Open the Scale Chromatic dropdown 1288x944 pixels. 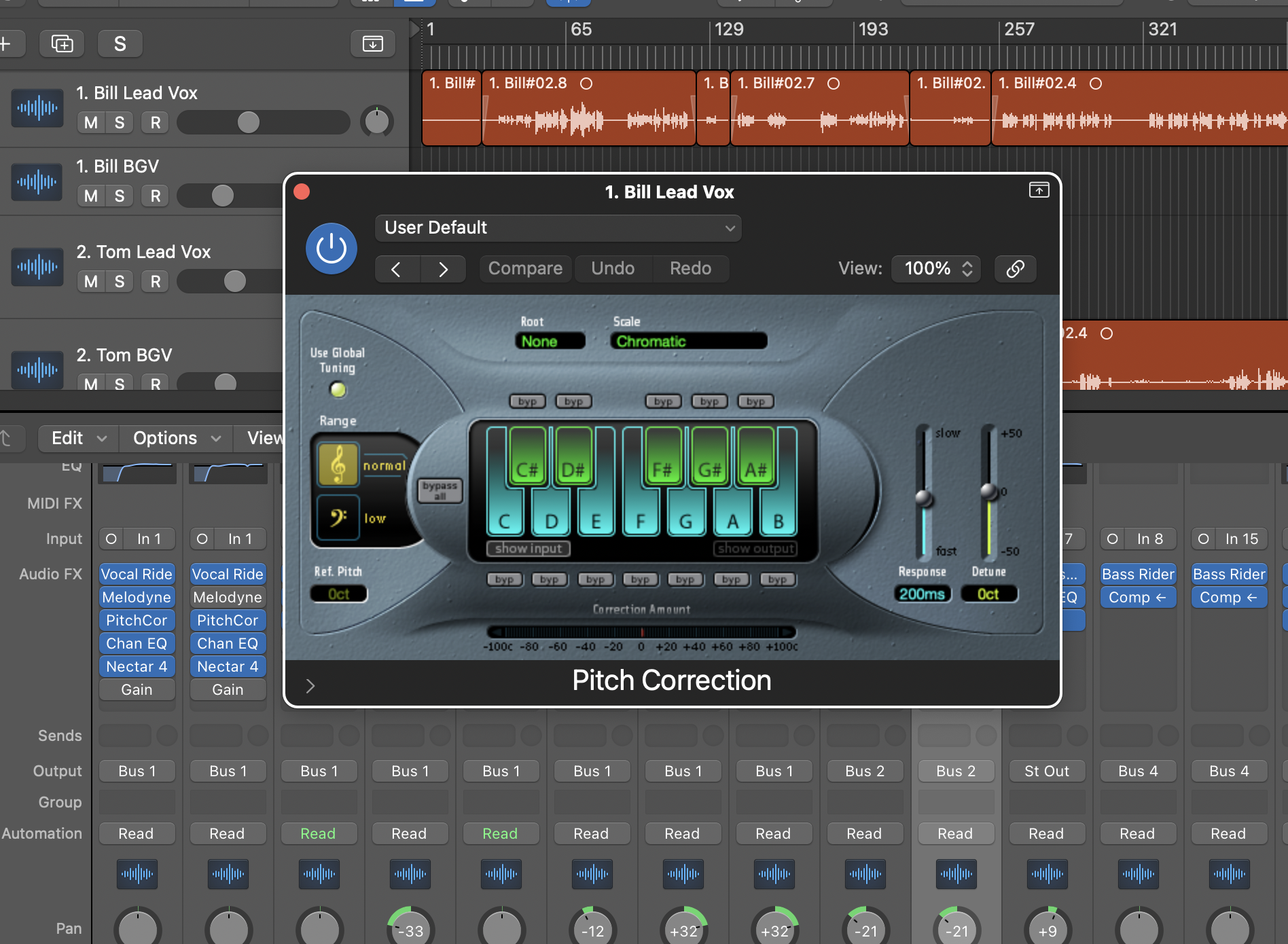coord(688,342)
